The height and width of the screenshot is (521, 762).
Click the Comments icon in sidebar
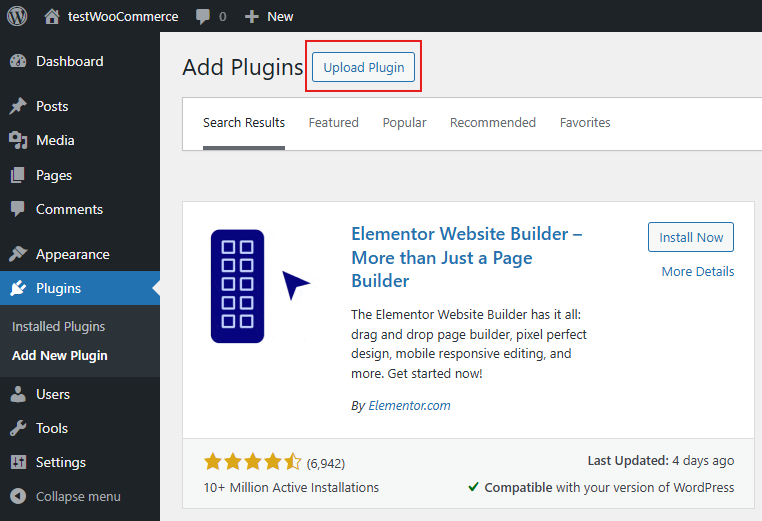18,209
